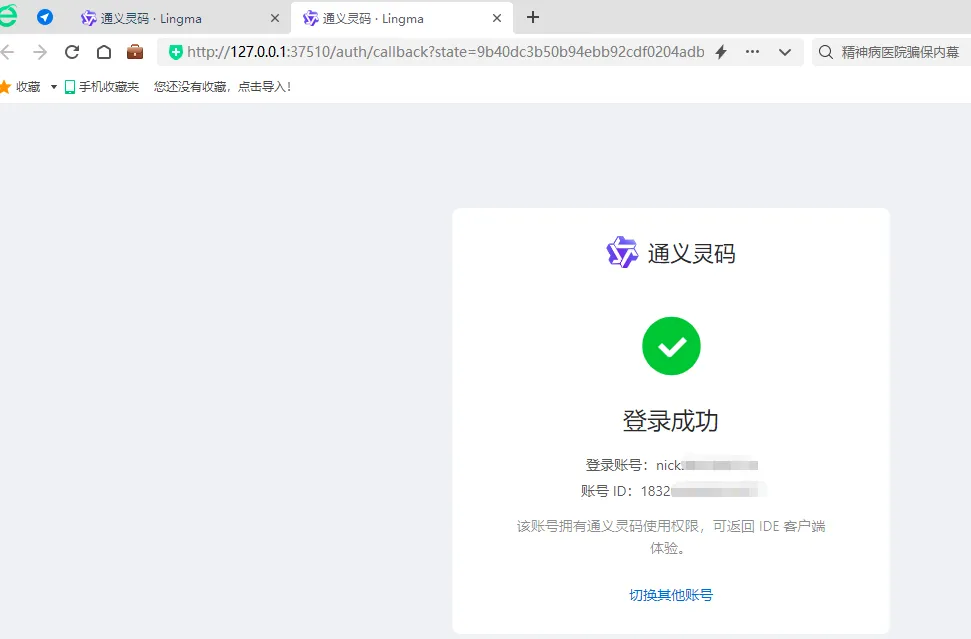Reload the current page
This screenshot has width=971, height=639.
pos(72,52)
